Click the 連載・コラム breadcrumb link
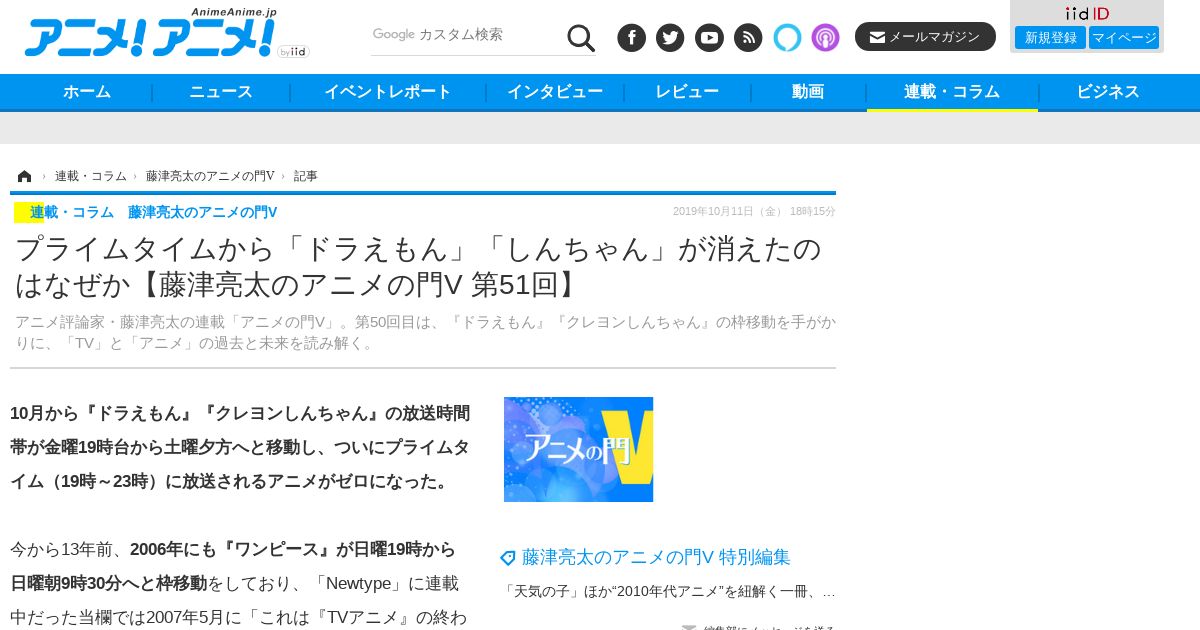The image size is (1200, 630). (91, 176)
